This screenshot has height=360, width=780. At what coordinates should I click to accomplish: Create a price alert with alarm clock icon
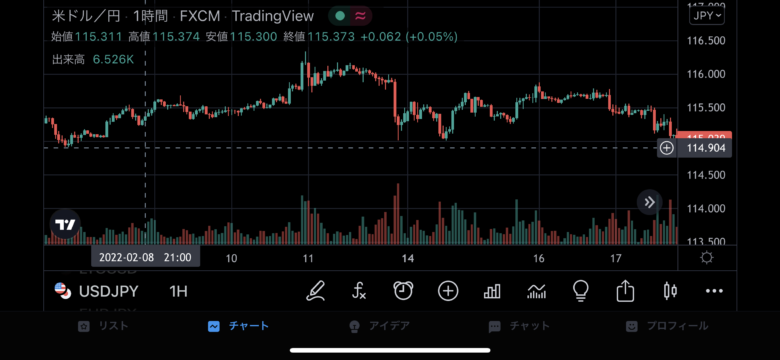403,291
